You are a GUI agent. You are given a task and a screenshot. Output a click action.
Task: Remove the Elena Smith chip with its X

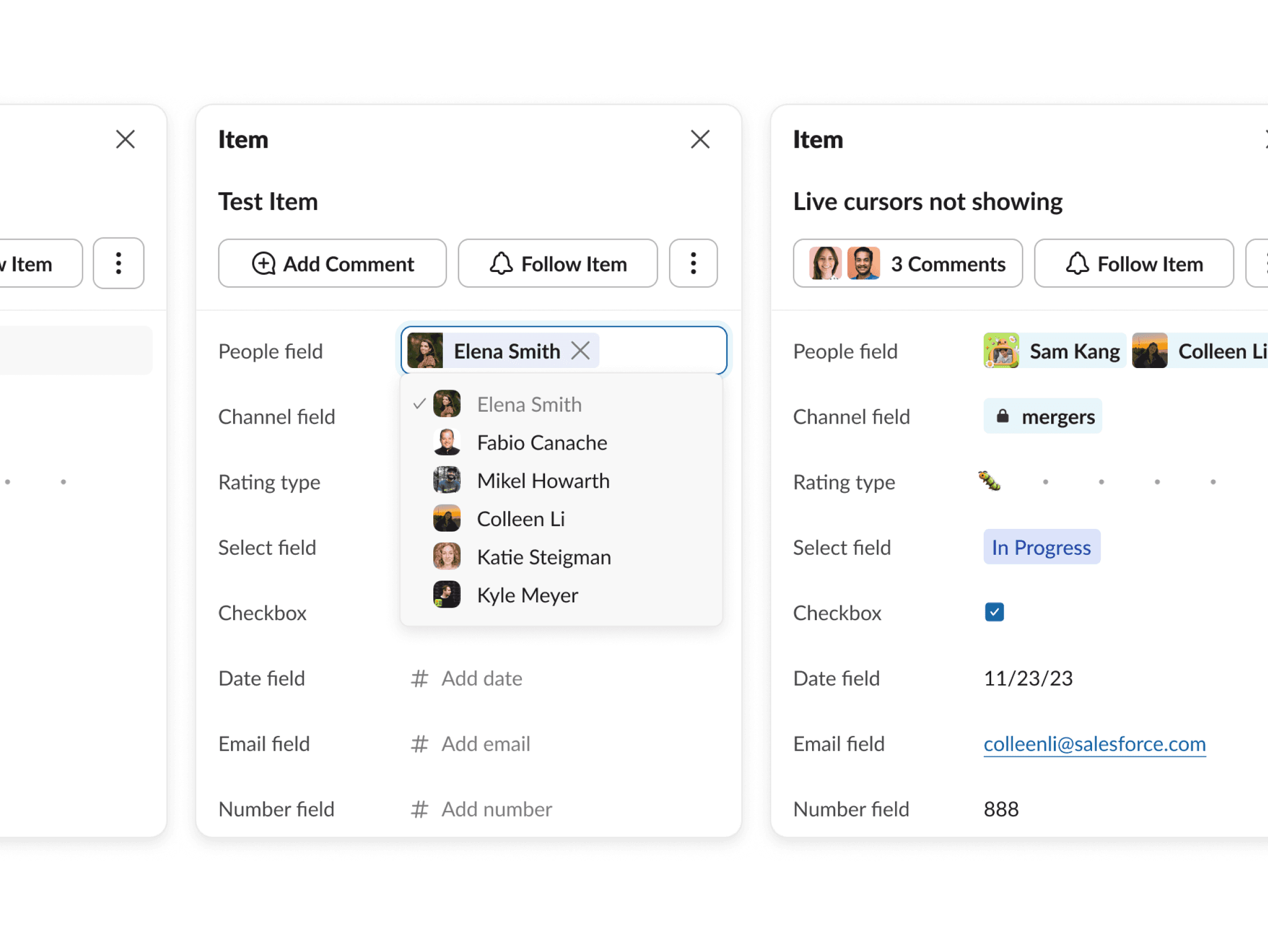(x=580, y=350)
